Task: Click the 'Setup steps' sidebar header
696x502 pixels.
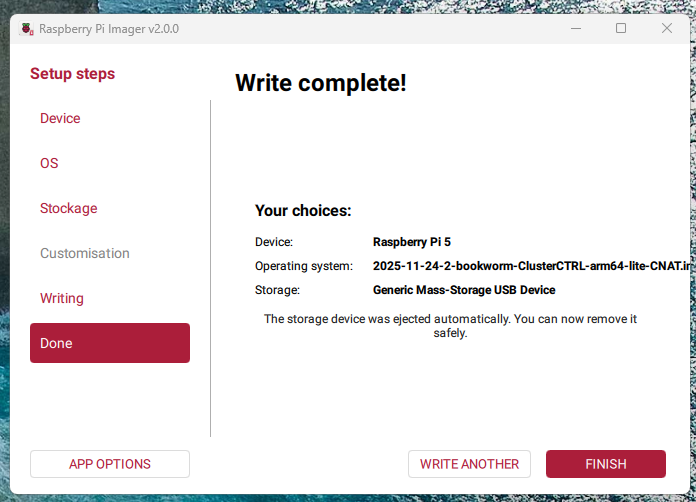Action: [72, 74]
